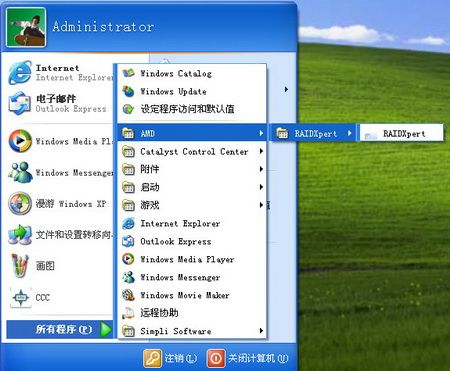
Task: Click the Catalyst Control Center label text
Action: pyautogui.click(x=194, y=152)
